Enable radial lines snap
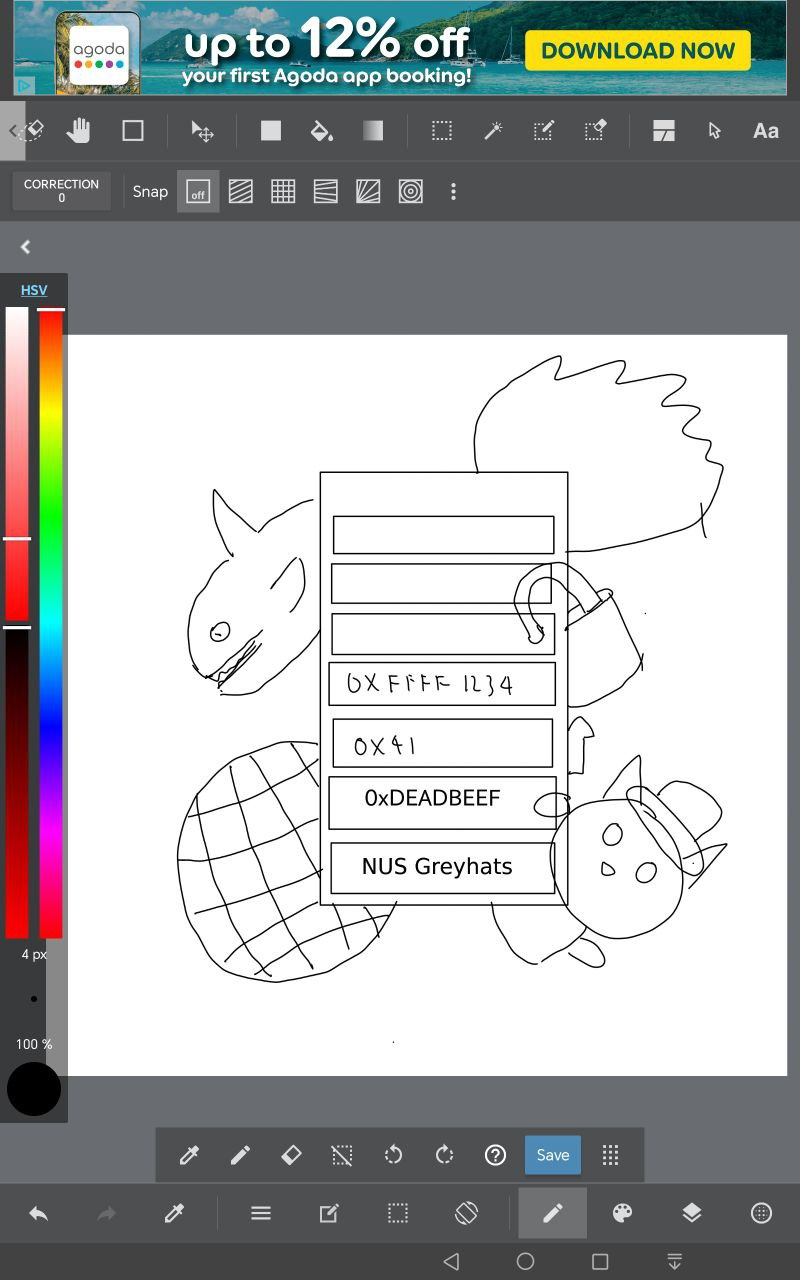The height and width of the screenshot is (1280, 800). [x=368, y=192]
